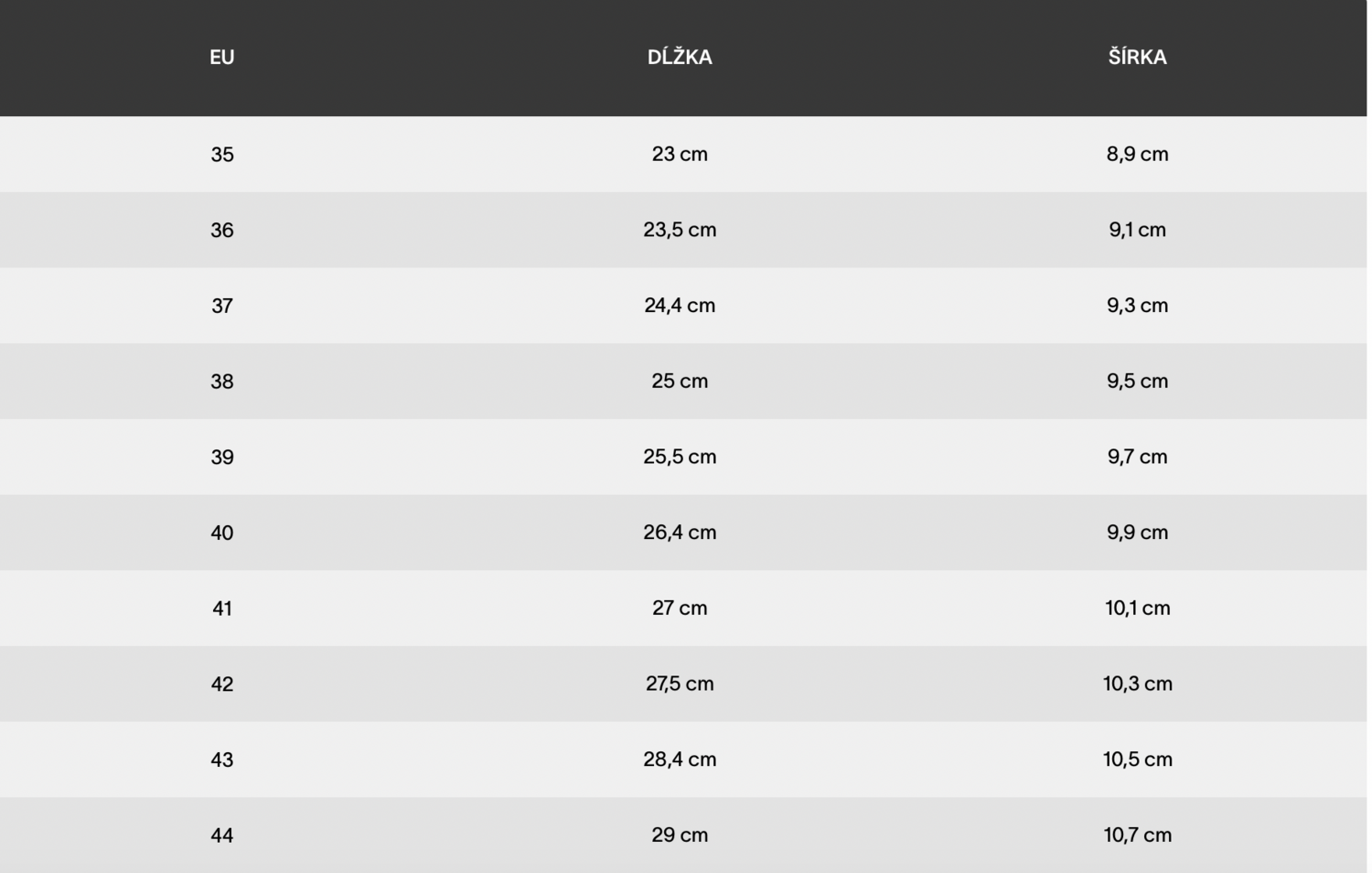The image size is (1372, 873).
Task: Select EU size 40 cell
Action: pyautogui.click(x=222, y=533)
